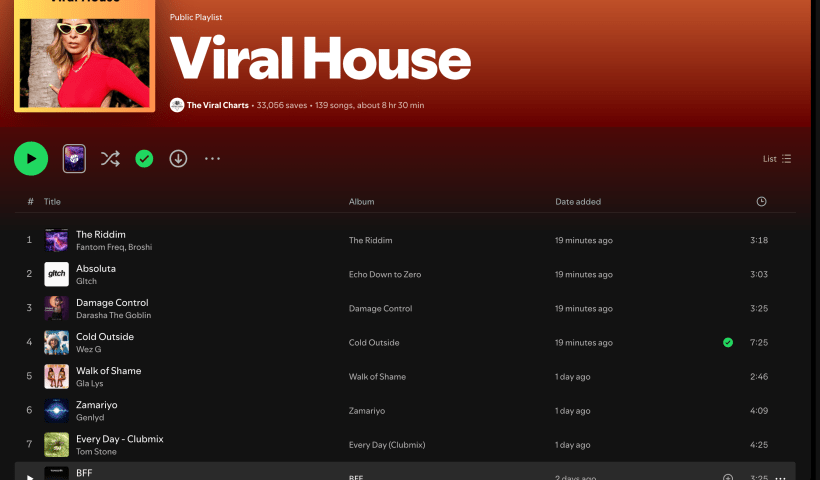Sort by the Date added column header
Viewport: 820px width, 480px height.
578,202
